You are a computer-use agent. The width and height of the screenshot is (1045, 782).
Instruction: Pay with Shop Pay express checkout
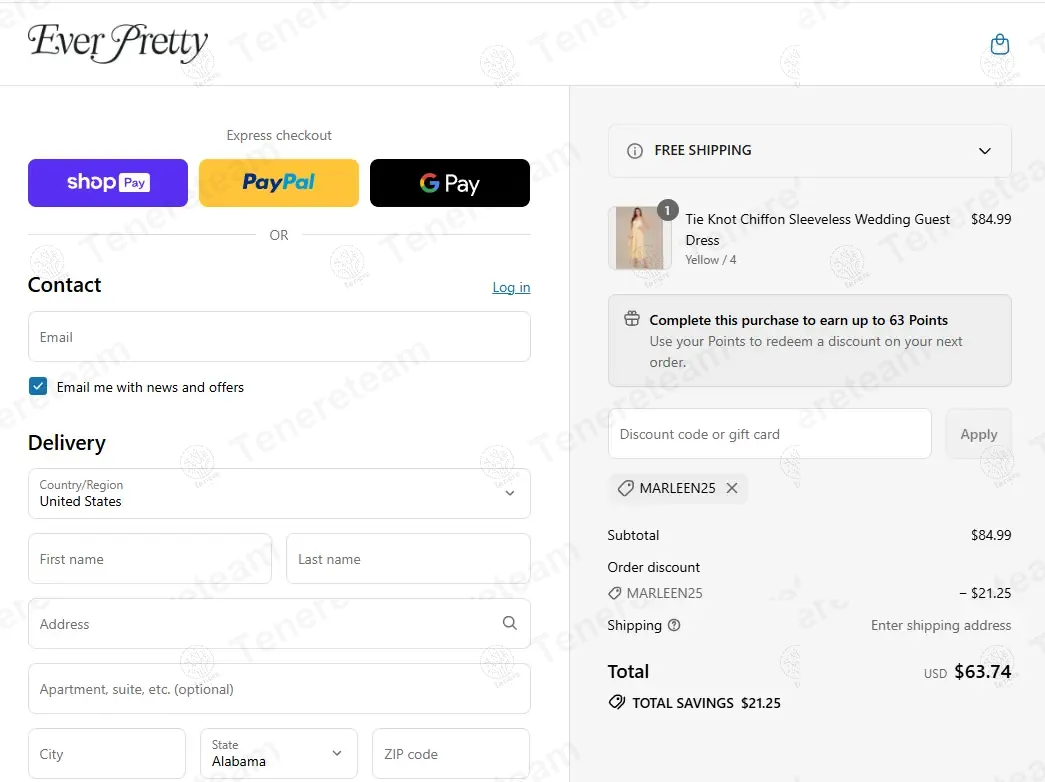pyautogui.click(x=108, y=183)
